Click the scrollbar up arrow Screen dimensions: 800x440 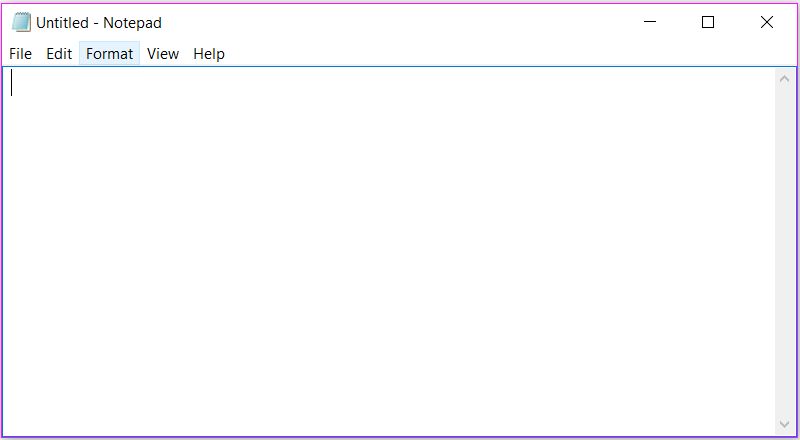785,79
